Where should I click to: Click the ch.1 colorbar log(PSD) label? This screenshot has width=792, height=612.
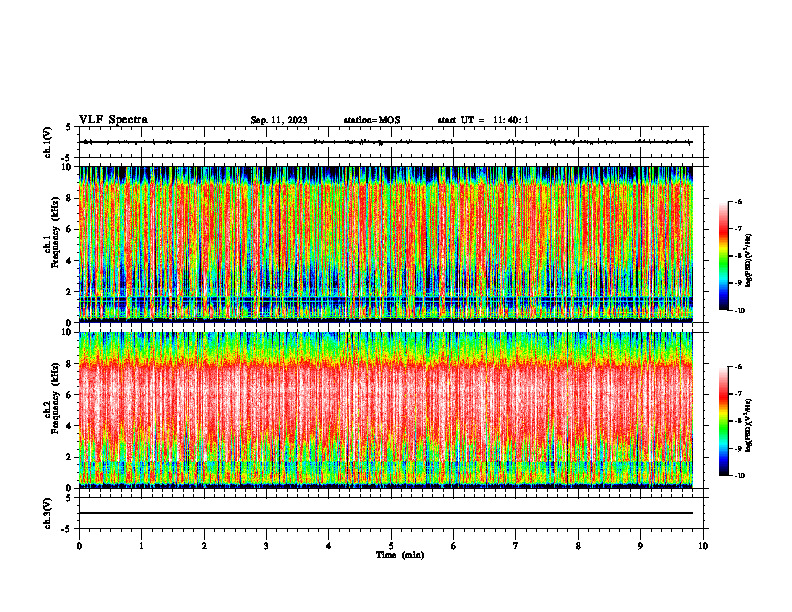pos(749,260)
